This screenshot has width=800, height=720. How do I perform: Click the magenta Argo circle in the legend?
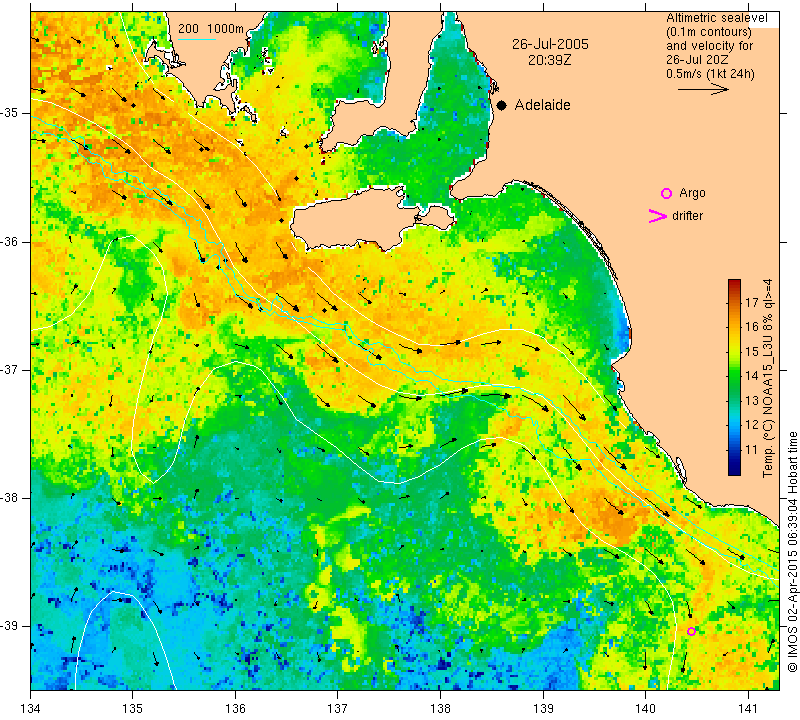point(666,193)
